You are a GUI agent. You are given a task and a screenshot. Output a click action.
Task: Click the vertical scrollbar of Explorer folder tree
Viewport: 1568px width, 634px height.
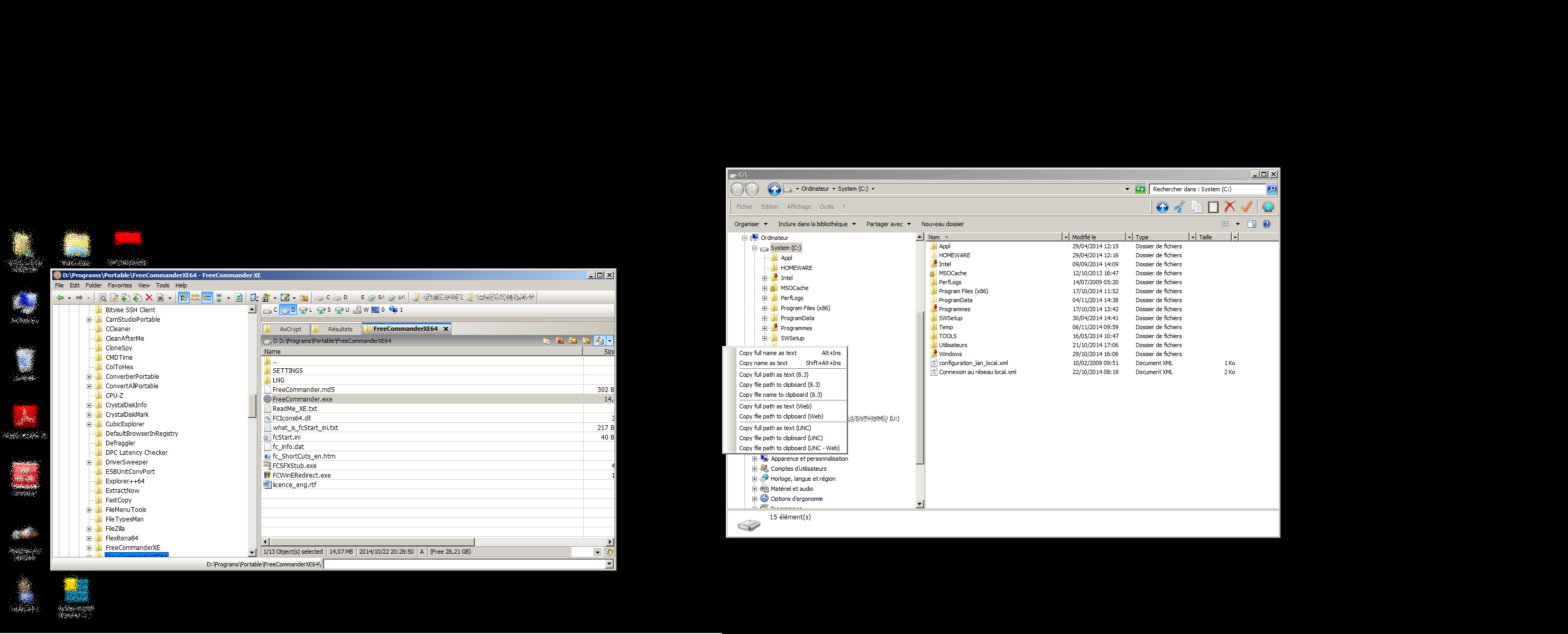coord(920,387)
